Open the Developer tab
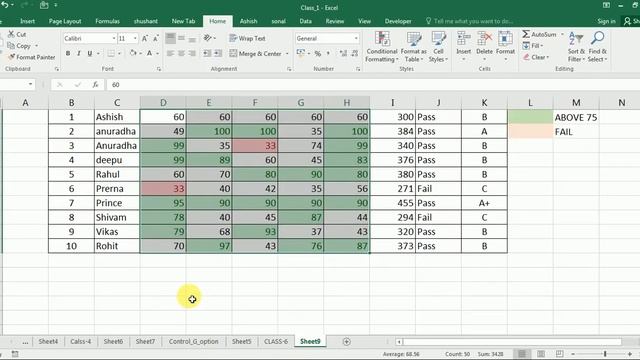The width and height of the screenshot is (640, 360). [398, 21]
